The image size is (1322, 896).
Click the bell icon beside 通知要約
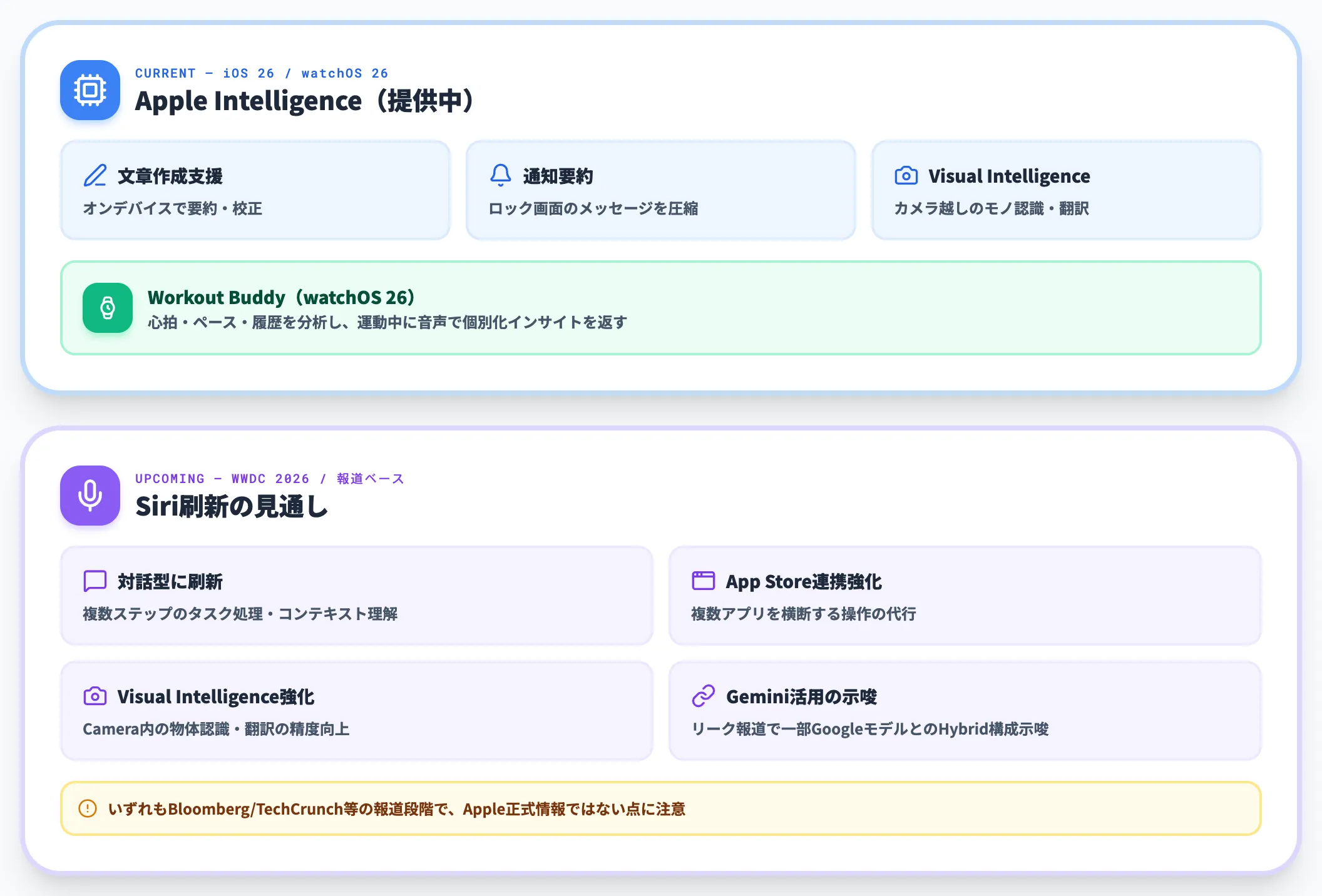pos(501,176)
